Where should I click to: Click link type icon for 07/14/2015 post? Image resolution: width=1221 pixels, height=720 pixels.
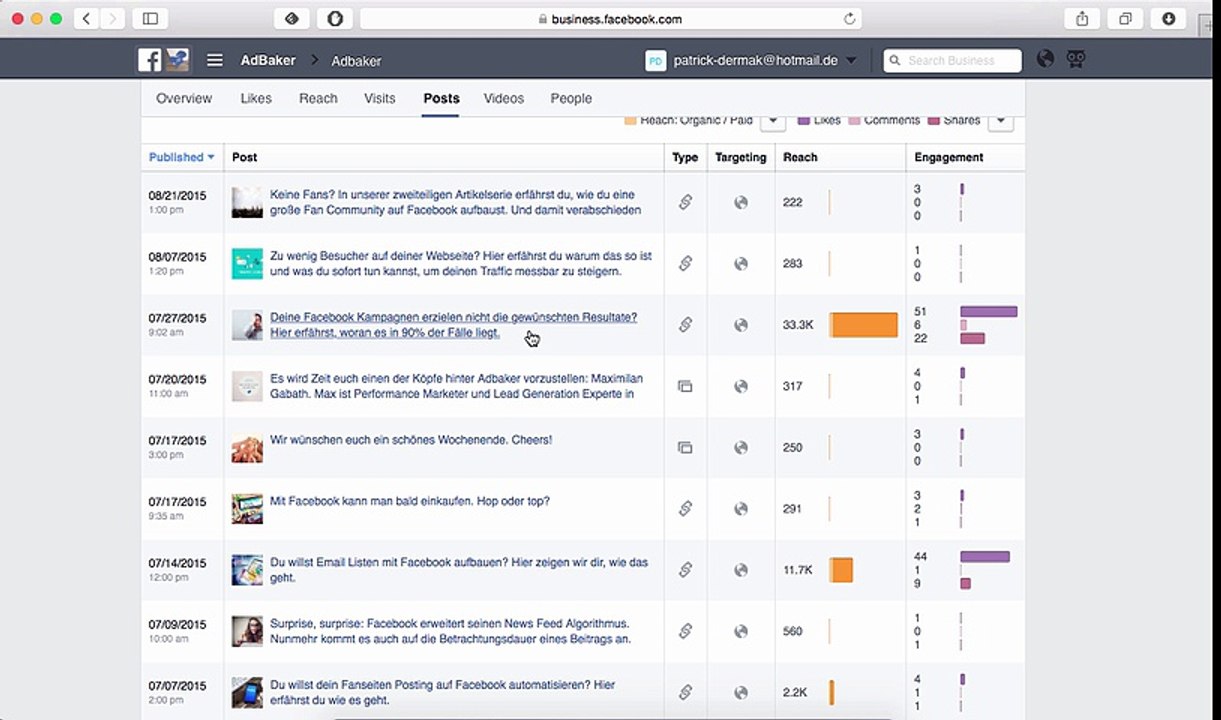pyautogui.click(x=685, y=570)
